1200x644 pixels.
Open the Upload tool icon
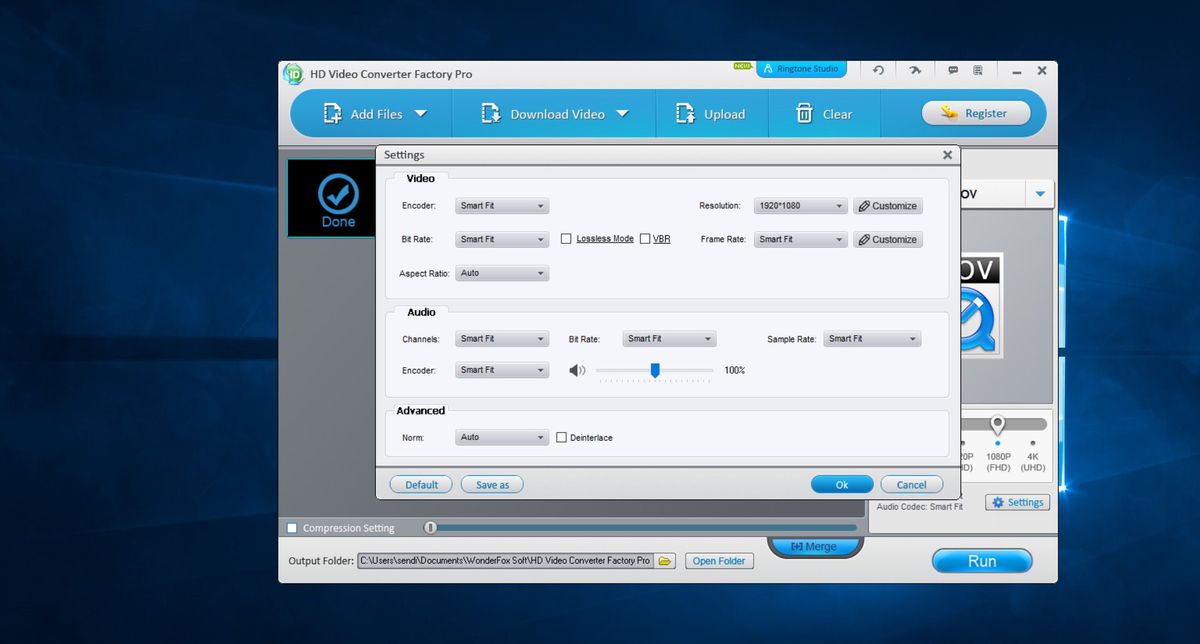tap(684, 113)
